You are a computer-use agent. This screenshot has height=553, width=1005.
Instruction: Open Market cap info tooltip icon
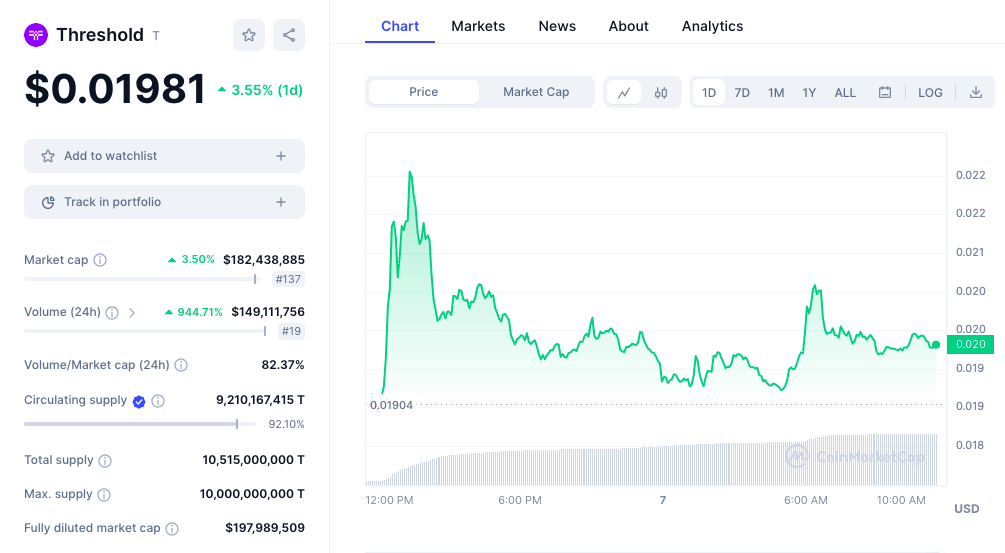[100, 260]
